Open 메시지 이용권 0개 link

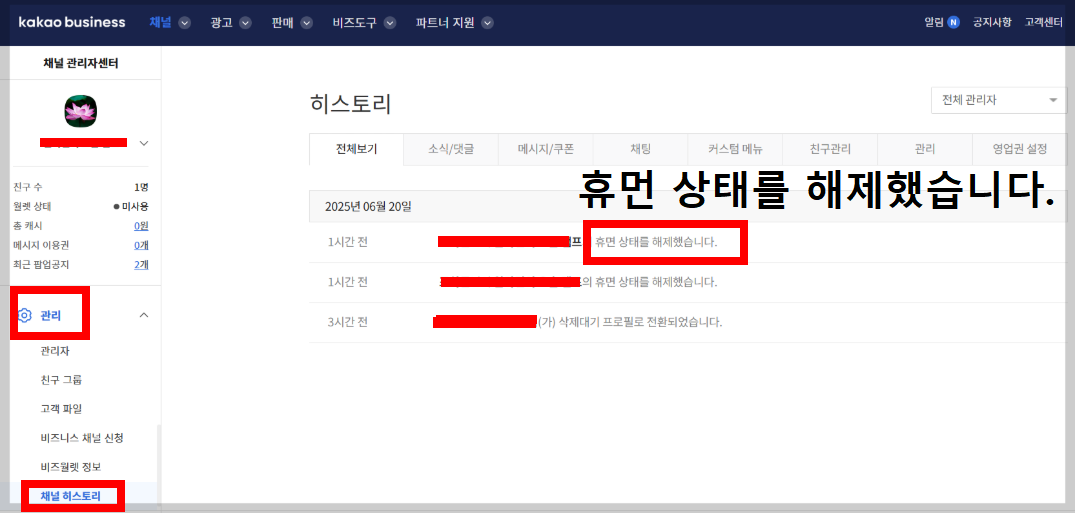click(141, 245)
